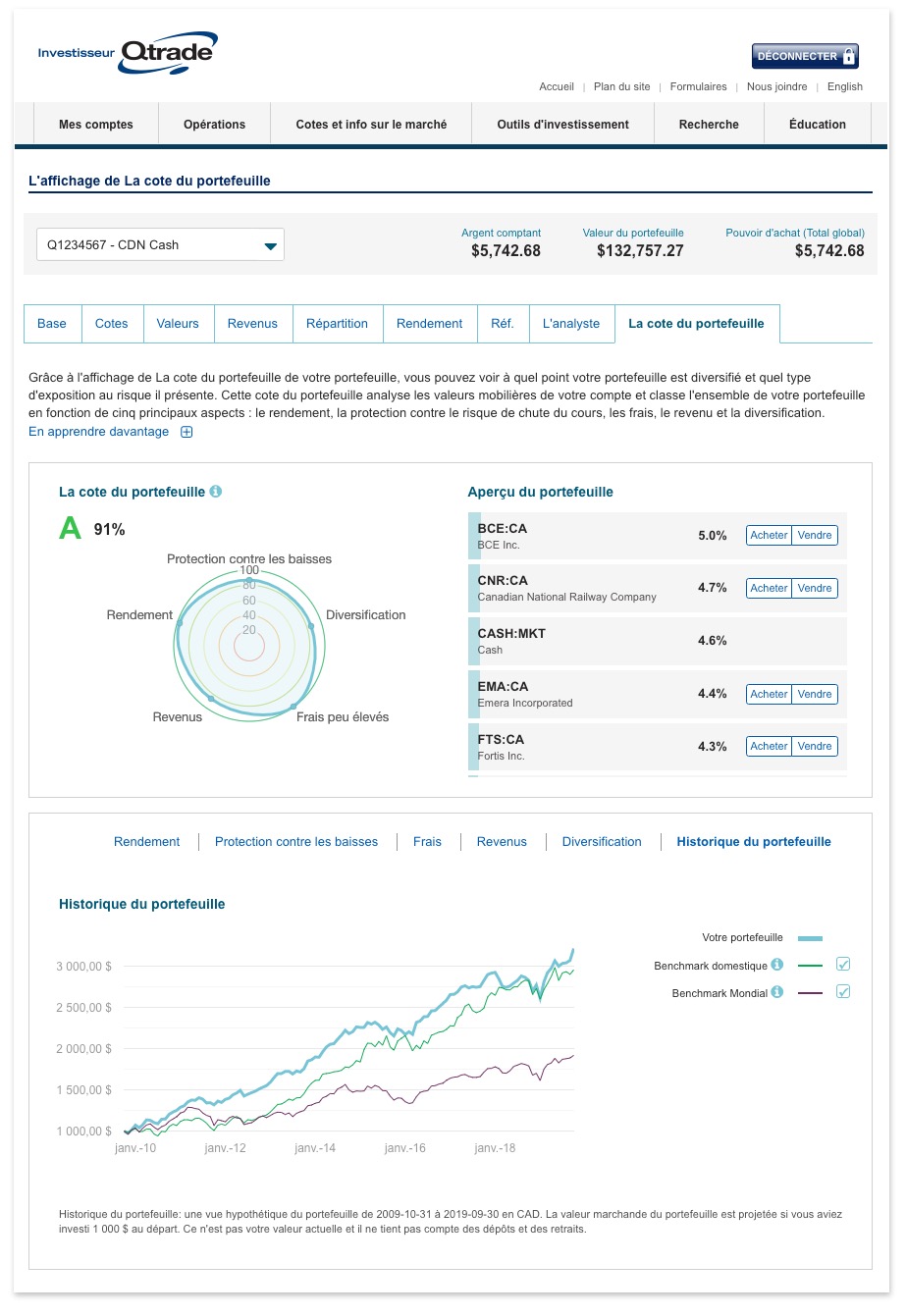Open the Opérations menu

[x=214, y=125]
